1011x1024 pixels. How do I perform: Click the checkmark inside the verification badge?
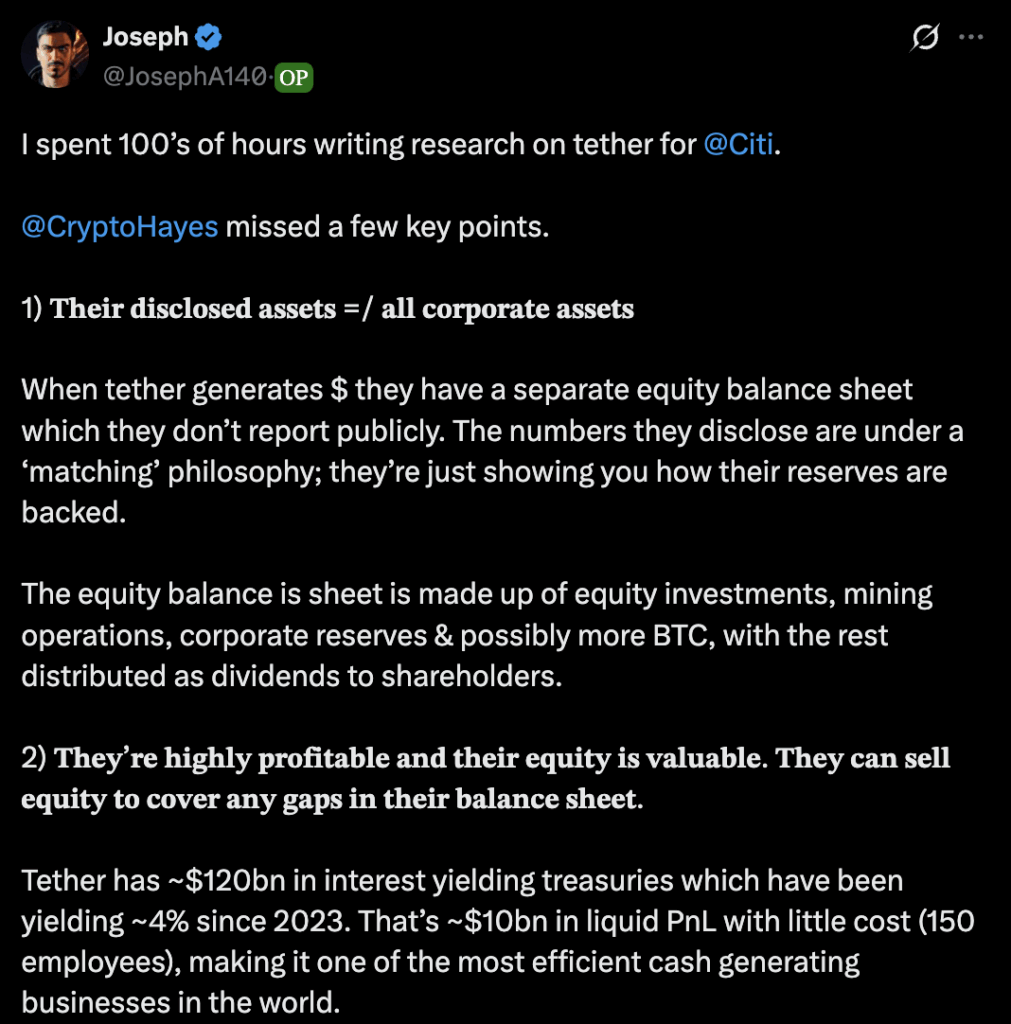point(206,37)
